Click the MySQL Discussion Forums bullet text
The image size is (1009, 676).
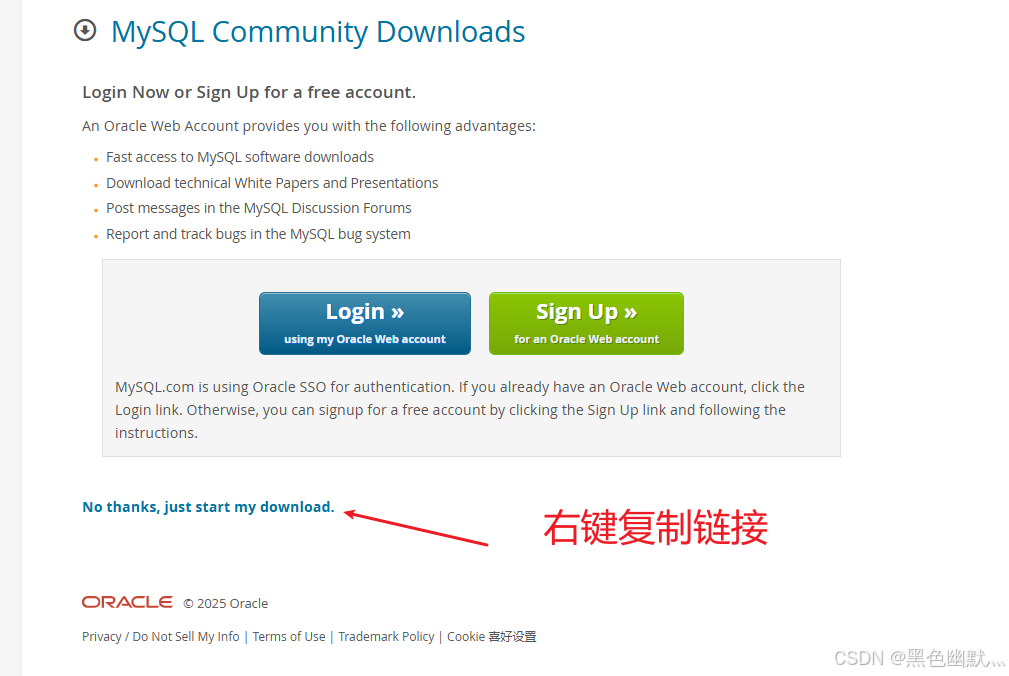tap(259, 208)
